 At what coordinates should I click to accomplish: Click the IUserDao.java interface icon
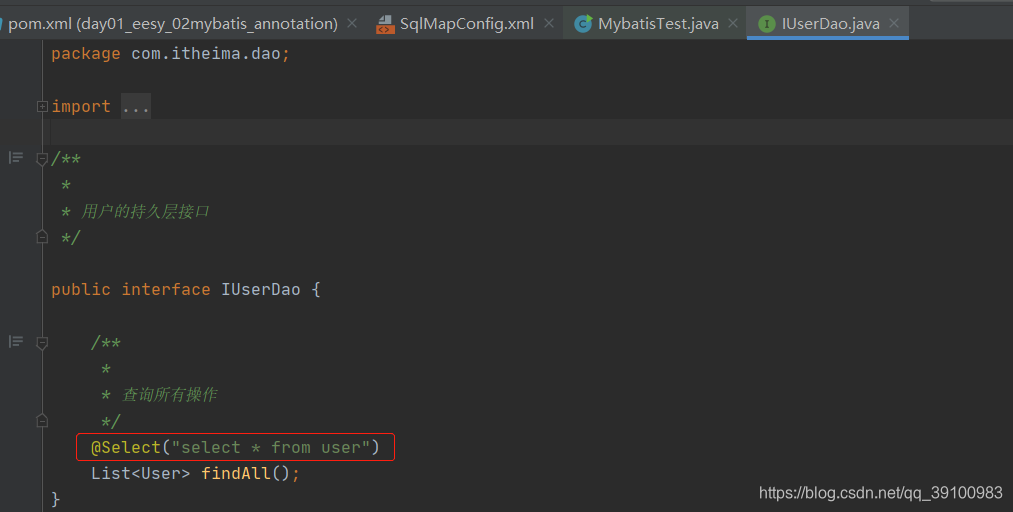click(x=766, y=24)
